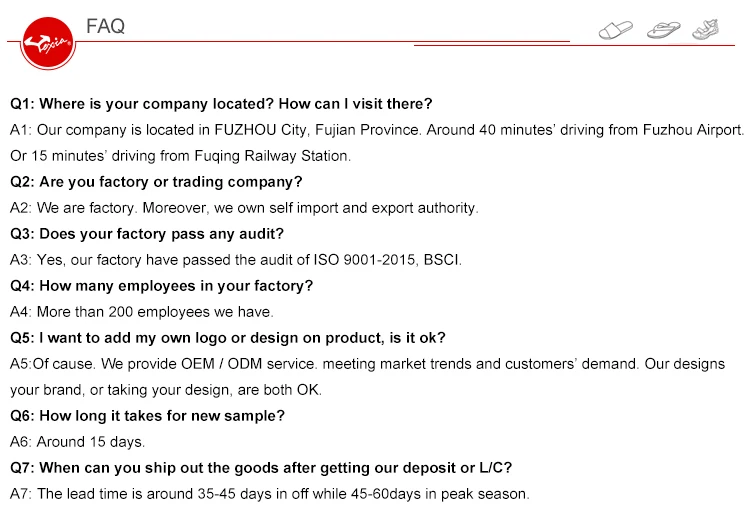The height and width of the screenshot is (516, 750).
Task: Click the A1 answer mentioning Fuzhou Airport
Action: [377, 130]
